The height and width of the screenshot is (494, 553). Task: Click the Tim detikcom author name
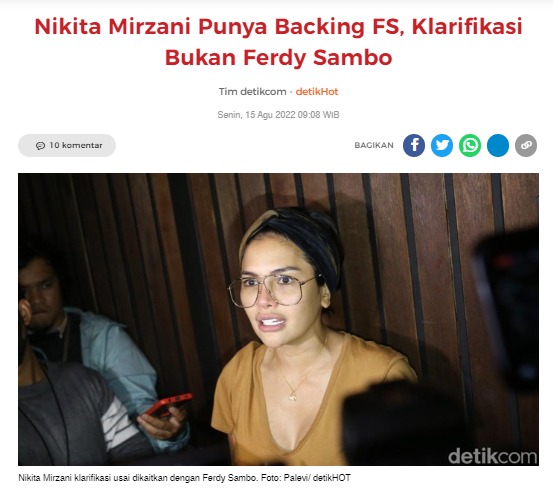[x=253, y=92]
